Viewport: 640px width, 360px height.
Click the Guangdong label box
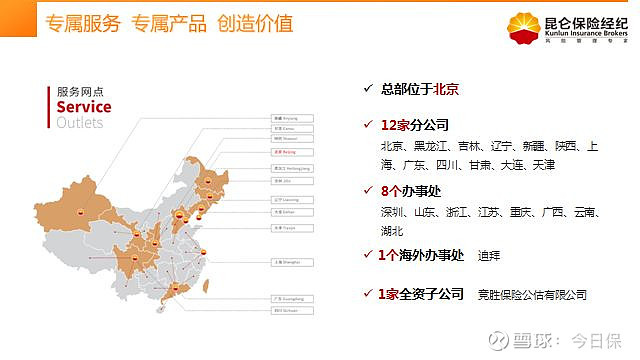[292, 299]
